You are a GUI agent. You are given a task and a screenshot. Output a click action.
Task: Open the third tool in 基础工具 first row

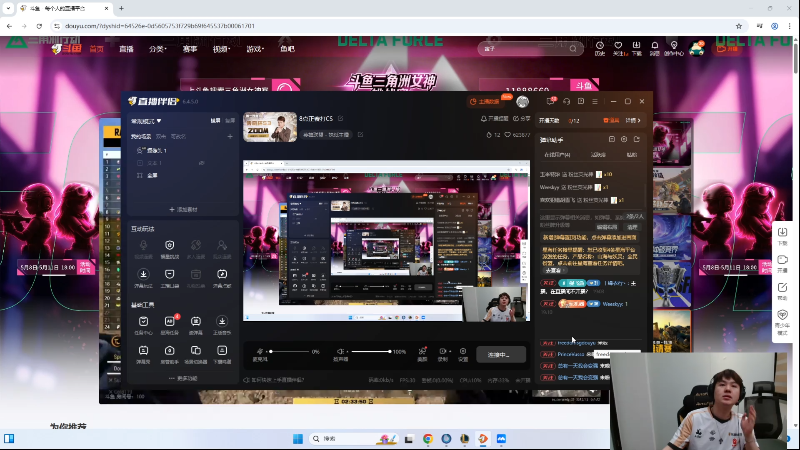(x=196, y=324)
